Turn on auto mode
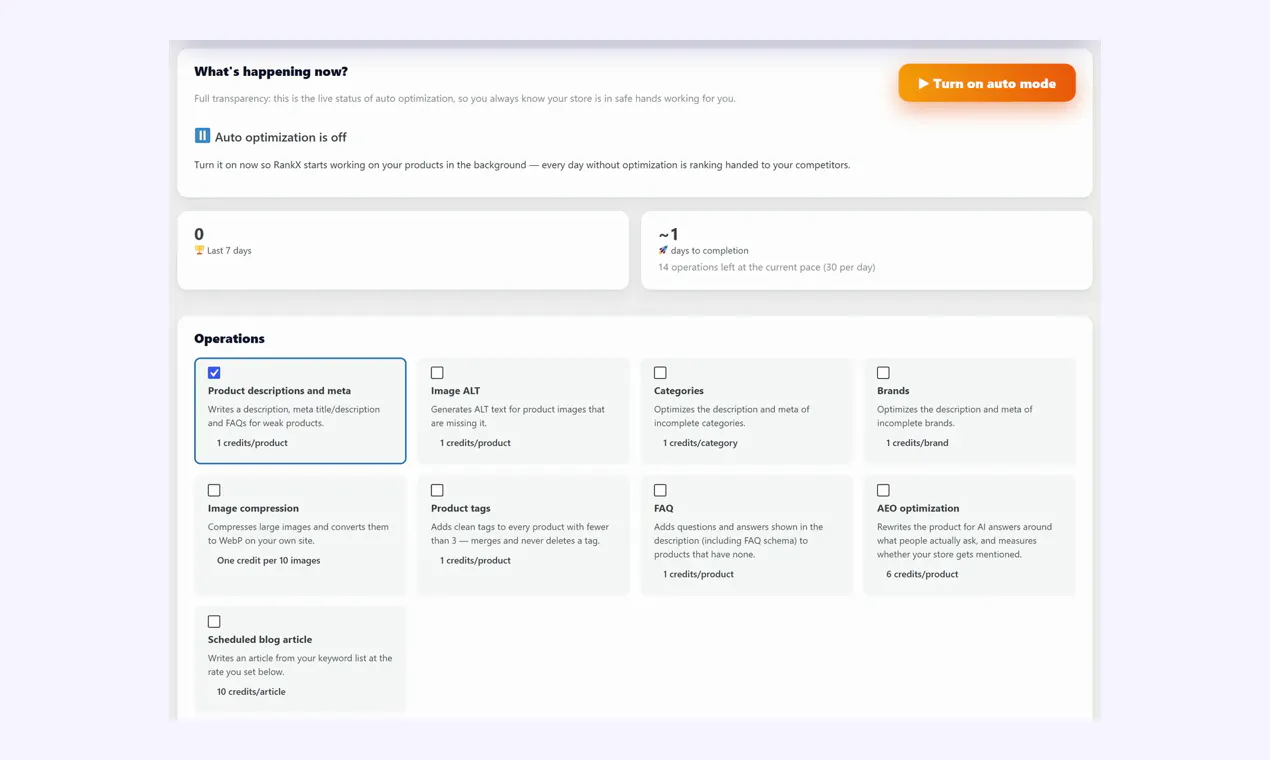The height and width of the screenshot is (760, 1270). pos(987,83)
